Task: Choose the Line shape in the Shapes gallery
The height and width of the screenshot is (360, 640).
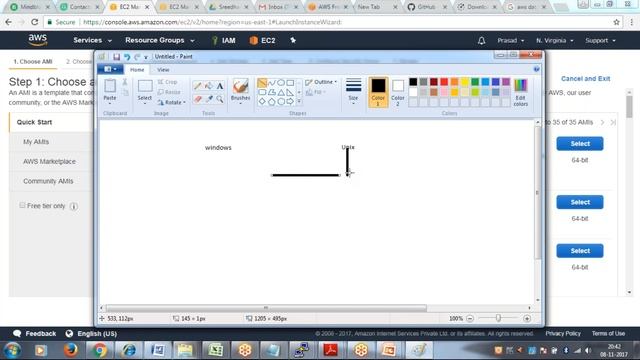Action: coord(262,83)
